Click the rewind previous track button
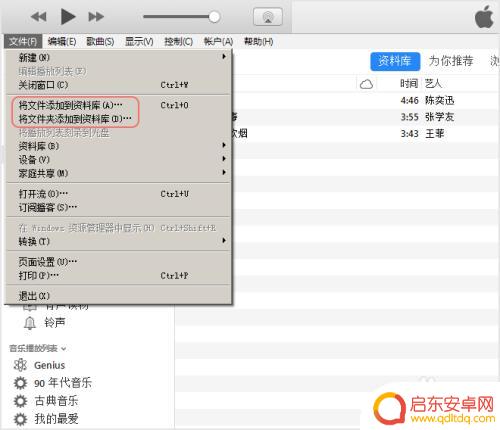The height and width of the screenshot is (430, 500). click(39, 17)
